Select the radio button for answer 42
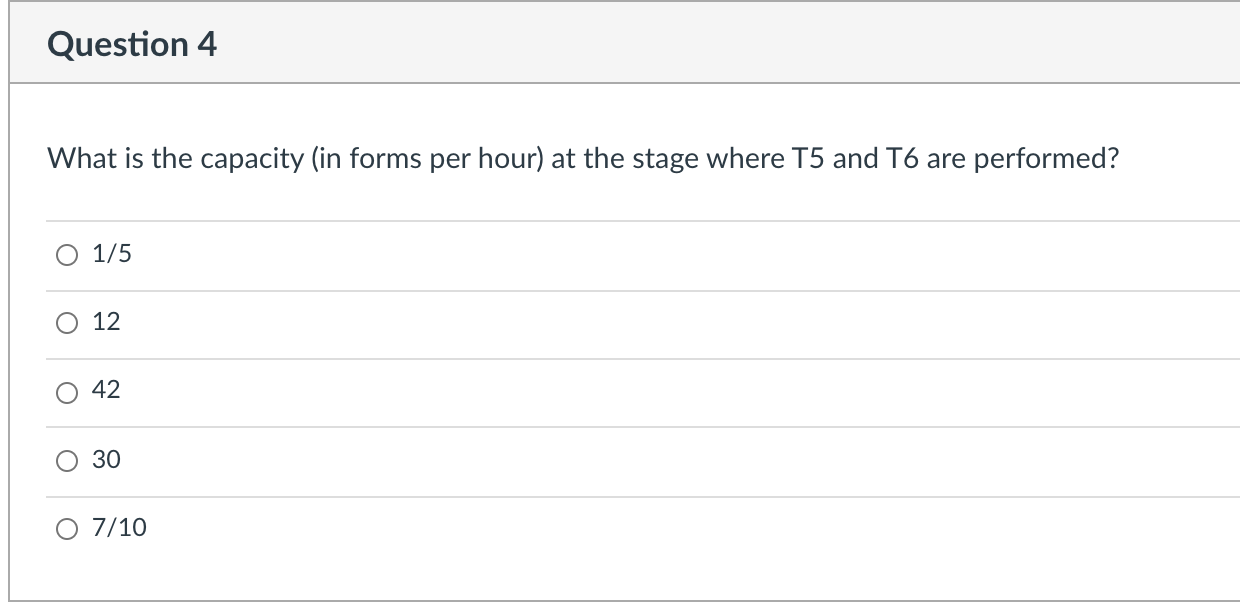The width and height of the screenshot is (1240, 610). pyautogui.click(x=66, y=391)
